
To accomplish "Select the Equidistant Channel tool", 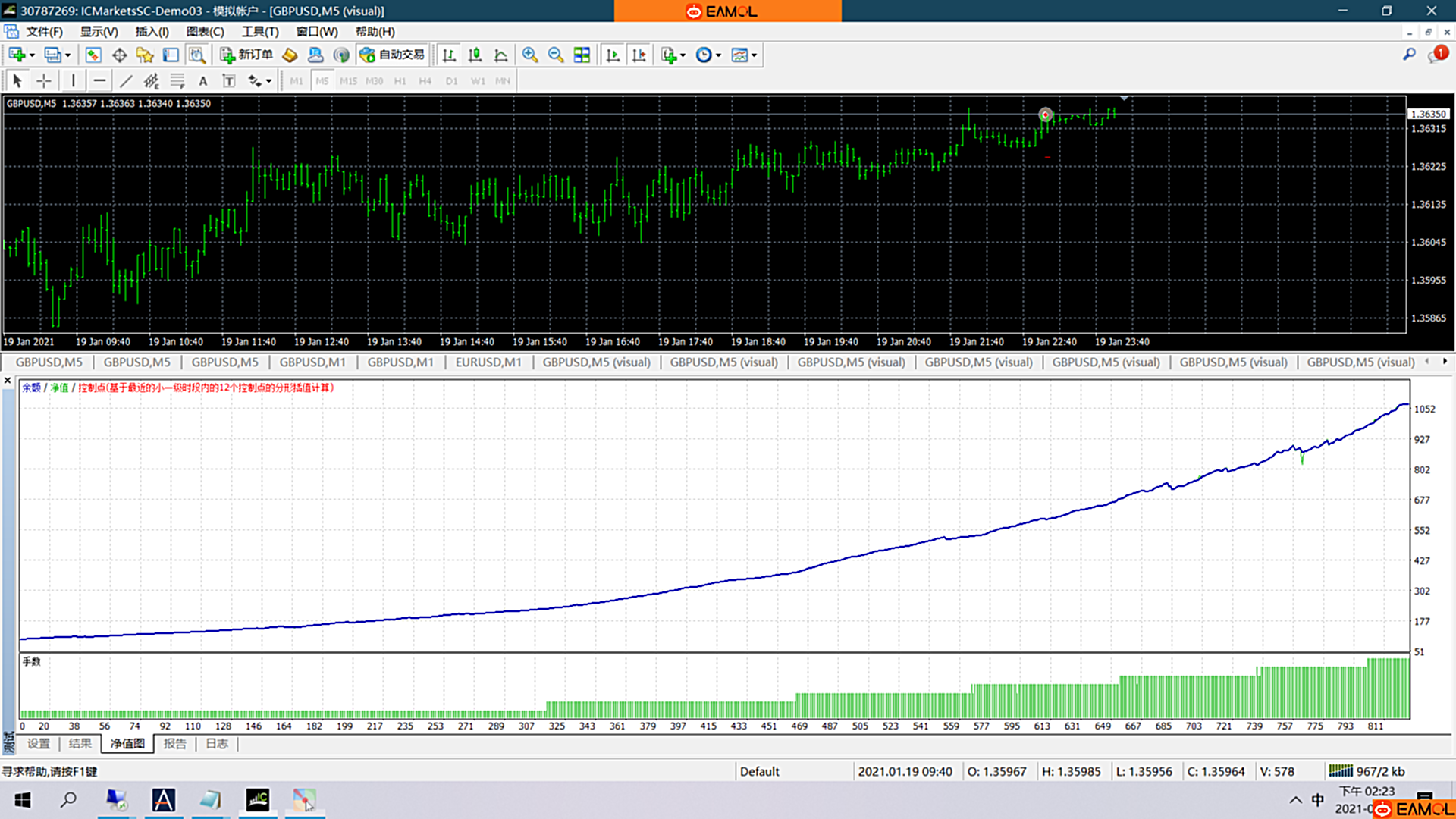I will click(152, 80).
